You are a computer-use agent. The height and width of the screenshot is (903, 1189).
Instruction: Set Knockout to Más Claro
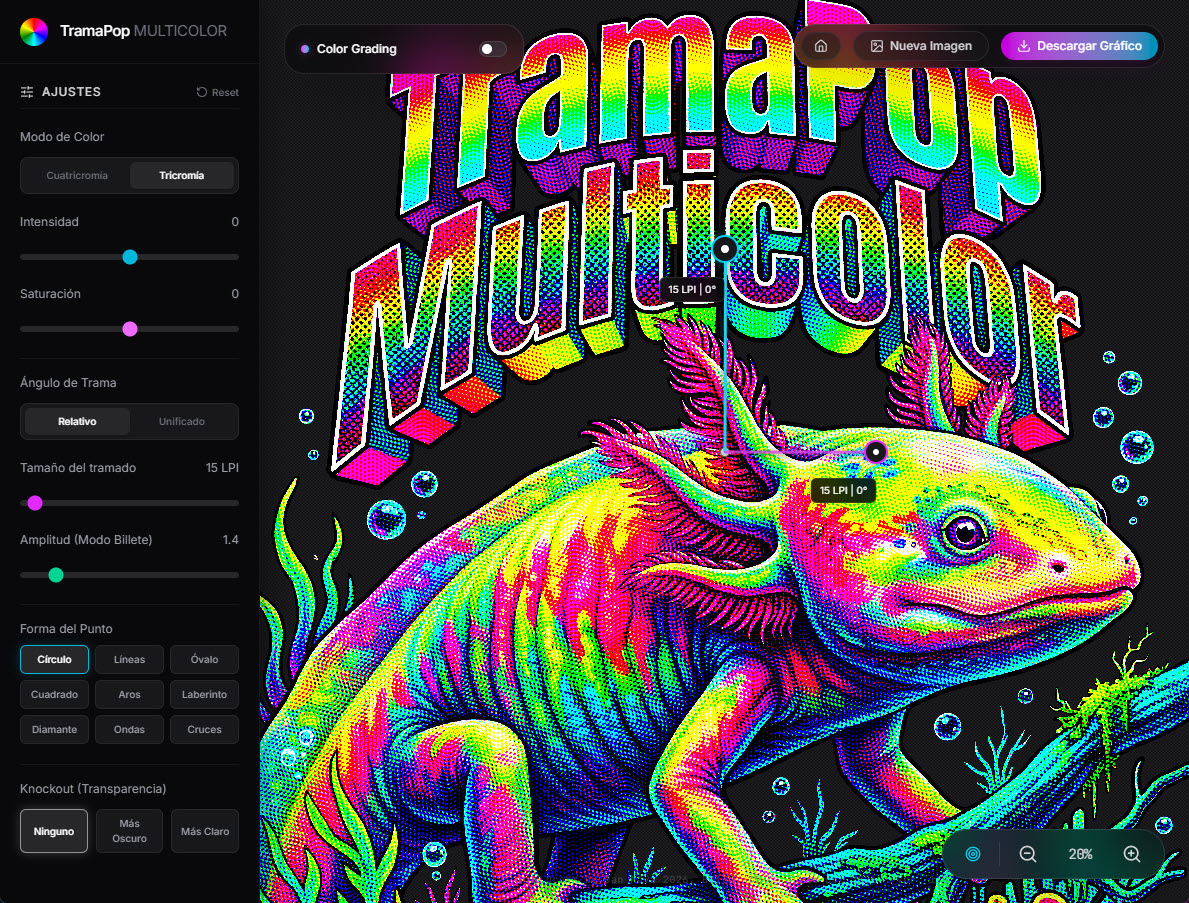pyautogui.click(x=205, y=831)
